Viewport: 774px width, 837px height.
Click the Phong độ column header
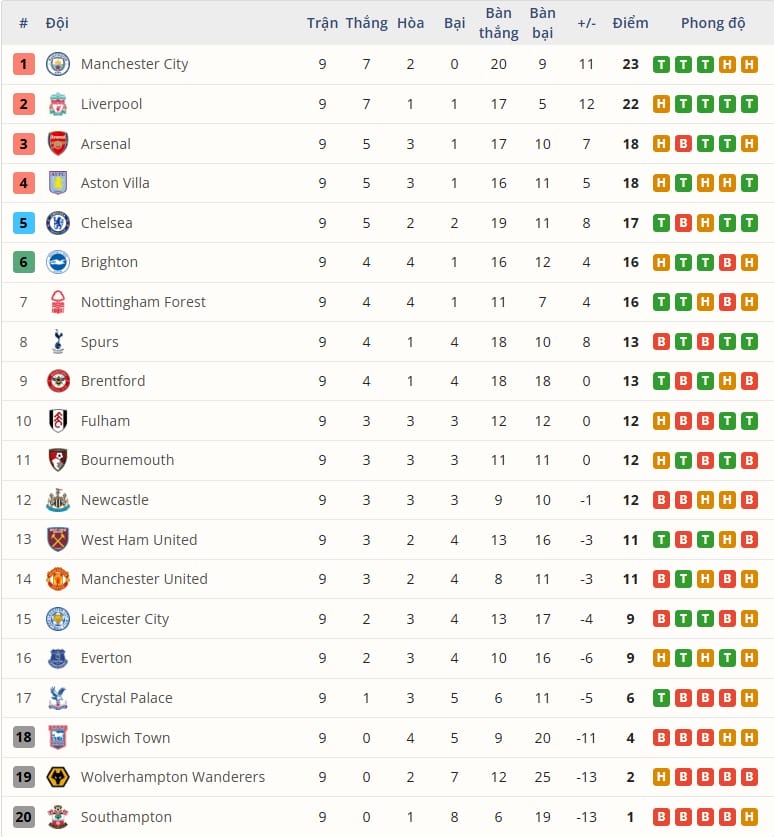pyautogui.click(x=713, y=23)
